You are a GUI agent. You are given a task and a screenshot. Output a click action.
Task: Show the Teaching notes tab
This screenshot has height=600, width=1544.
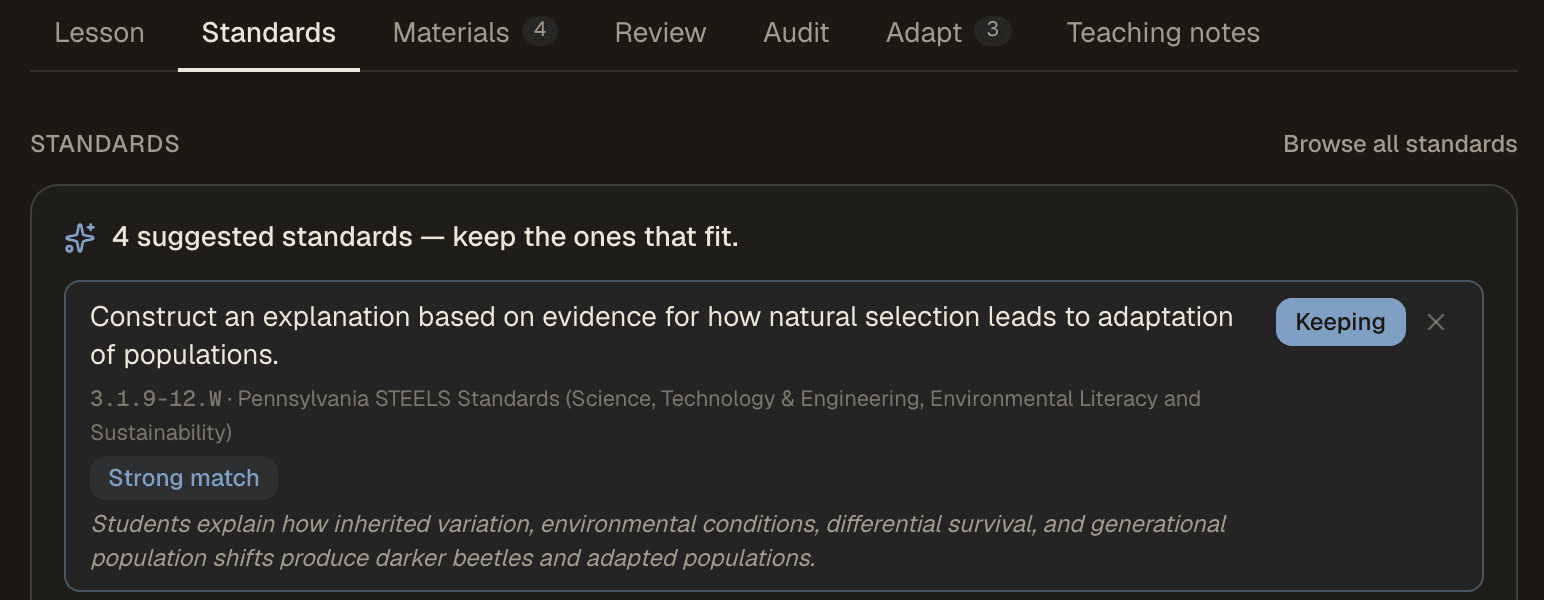1163,33
